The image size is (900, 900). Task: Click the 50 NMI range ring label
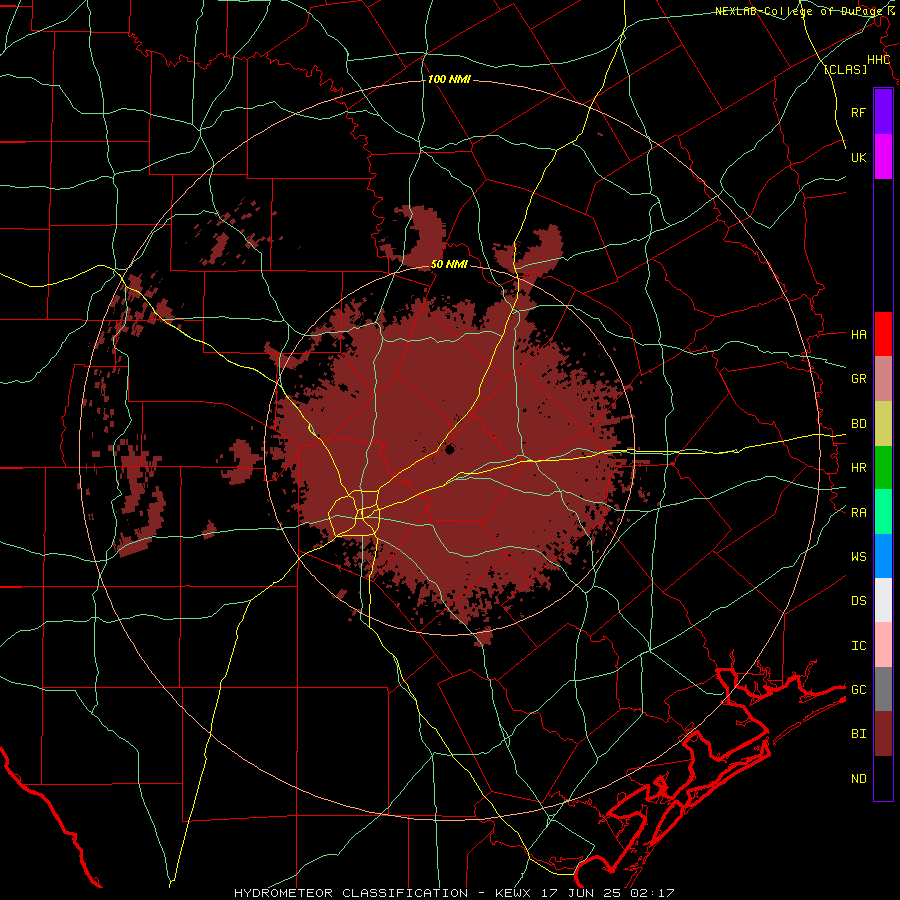pos(449,264)
